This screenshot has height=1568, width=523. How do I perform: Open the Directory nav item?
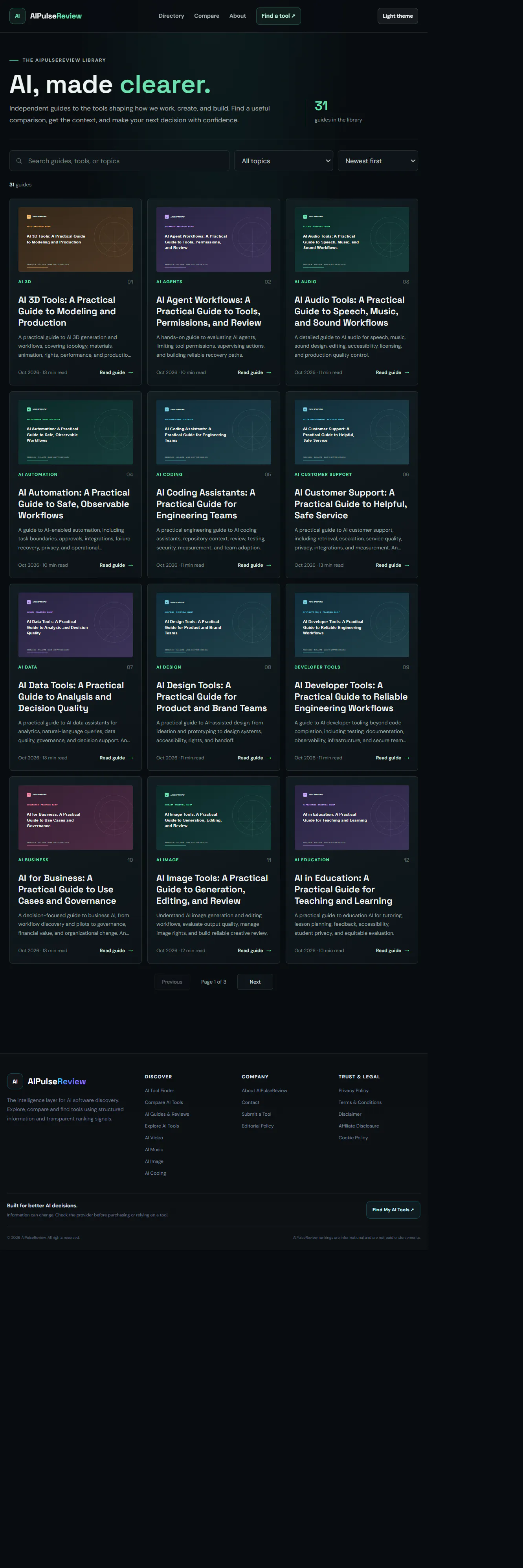pyautogui.click(x=171, y=16)
